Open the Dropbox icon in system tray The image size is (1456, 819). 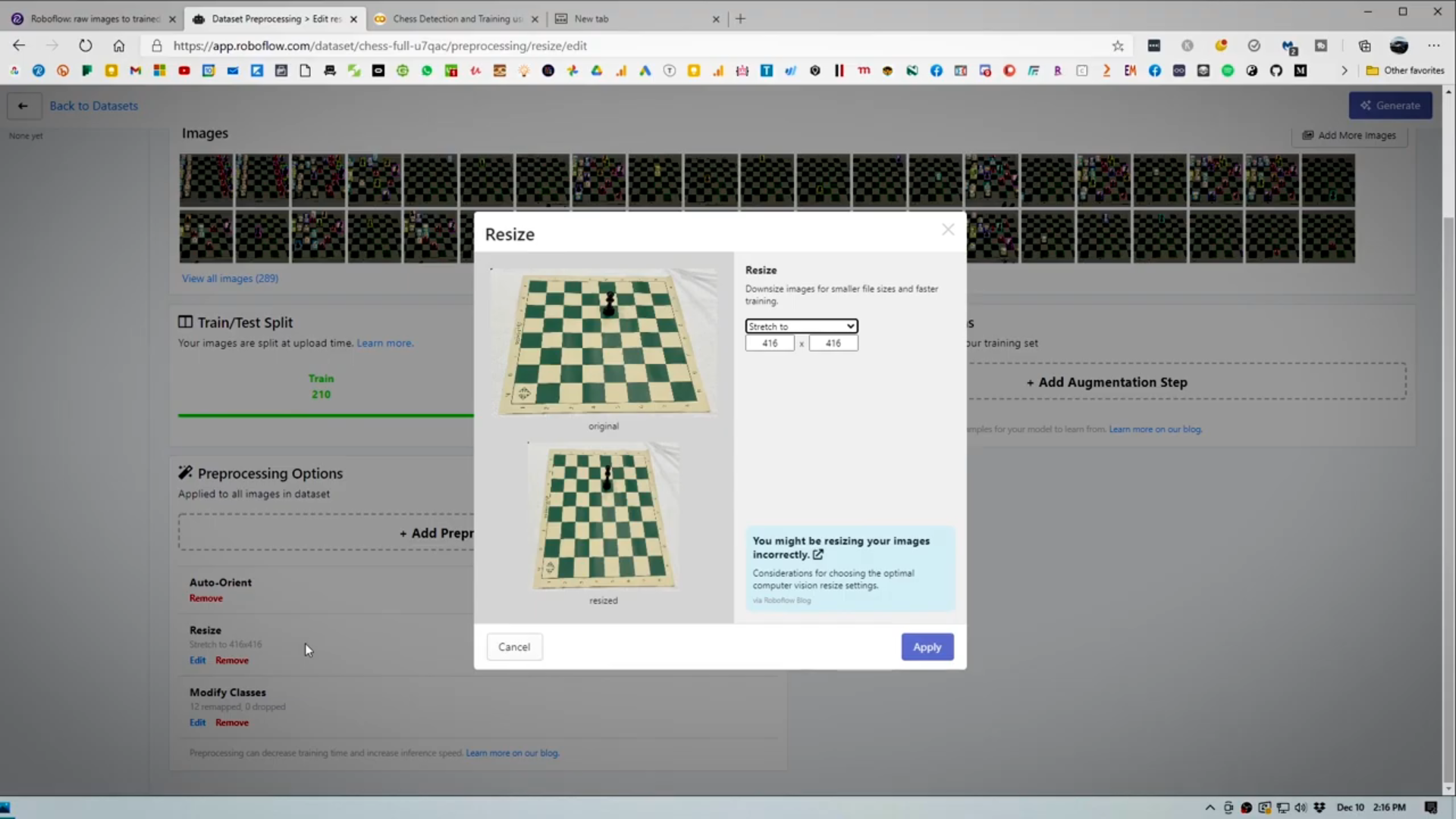[1319, 808]
